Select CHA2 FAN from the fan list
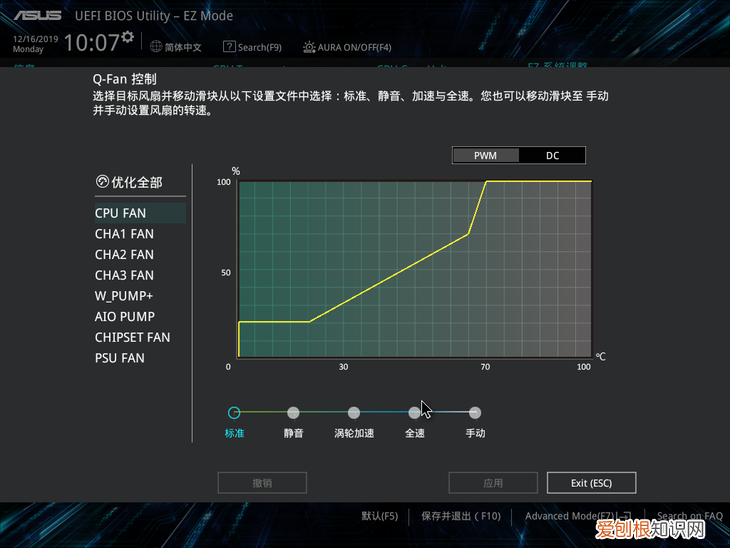This screenshot has height=548, width=730. click(x=124, y=254)
